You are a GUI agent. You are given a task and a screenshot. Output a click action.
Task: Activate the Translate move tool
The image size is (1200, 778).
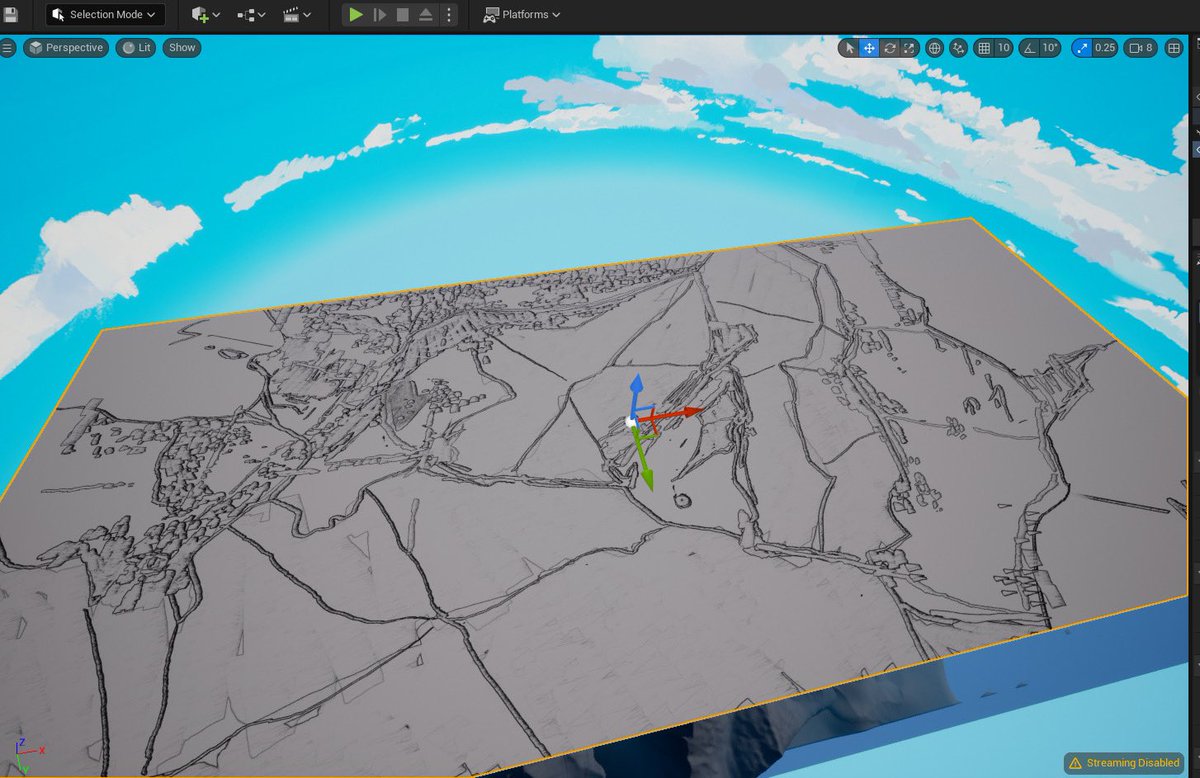coord(870,47)
